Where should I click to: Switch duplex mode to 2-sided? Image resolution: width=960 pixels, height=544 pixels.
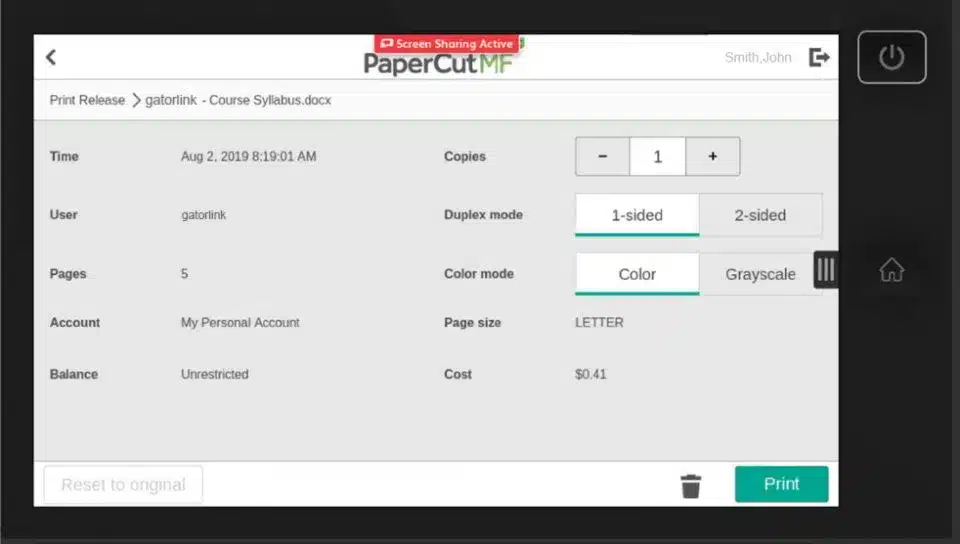tap(760, 215)
